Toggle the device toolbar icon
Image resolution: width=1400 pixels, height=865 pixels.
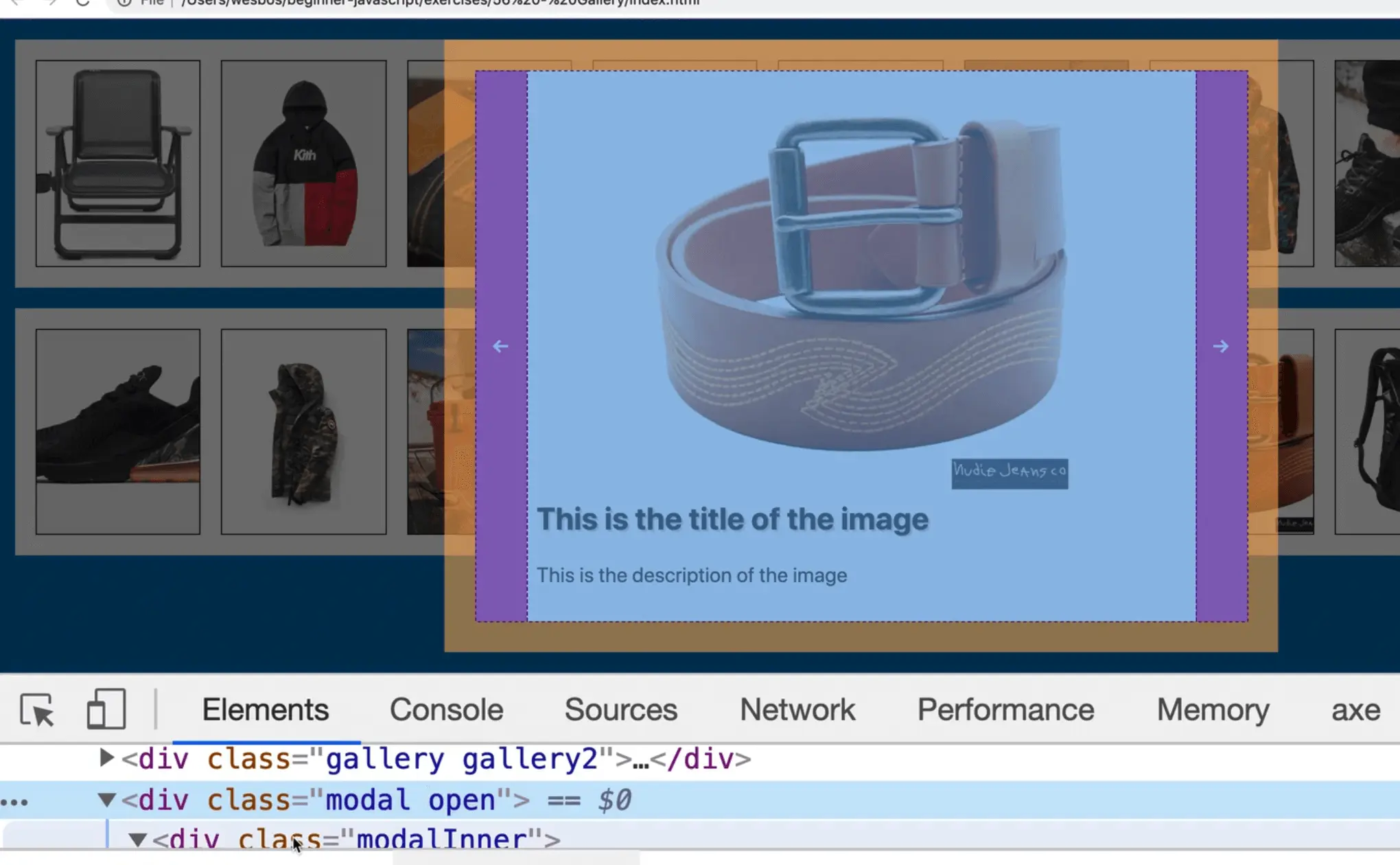pyautogui.click(x=106, y=709)
